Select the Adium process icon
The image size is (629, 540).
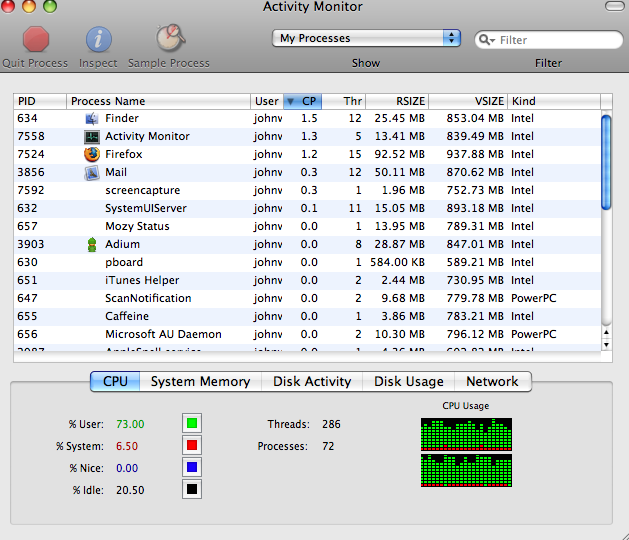92,244
